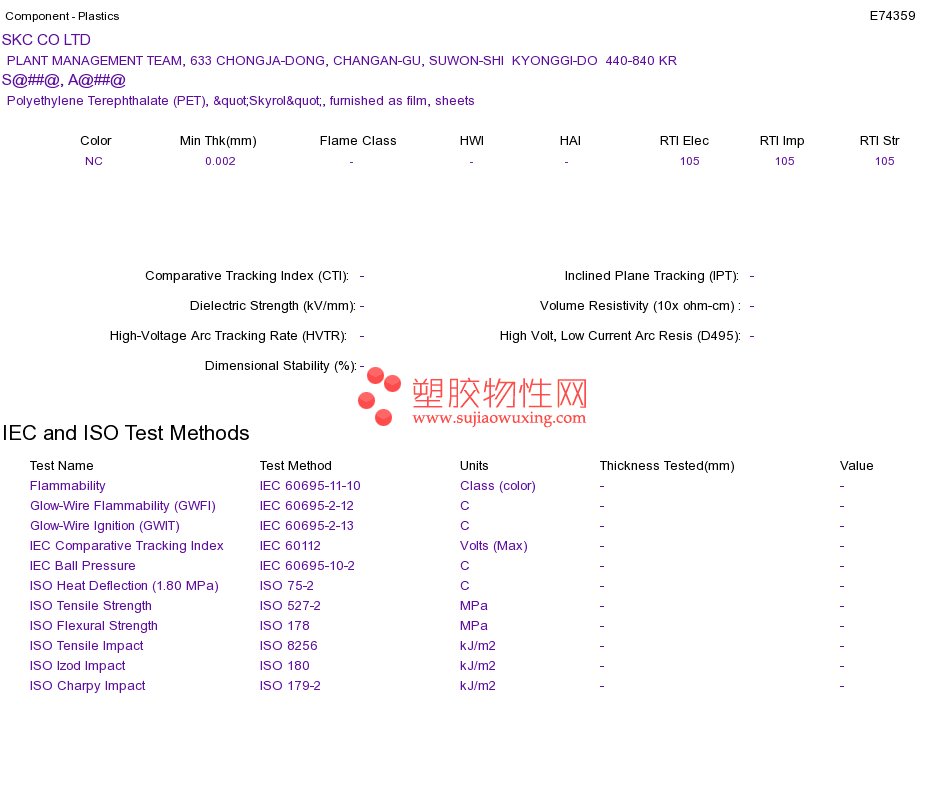Image resolution: width=950 pixels, height=800 pixels.
Task: Click the ISO 8256 test method
Action: pos(288,646)
